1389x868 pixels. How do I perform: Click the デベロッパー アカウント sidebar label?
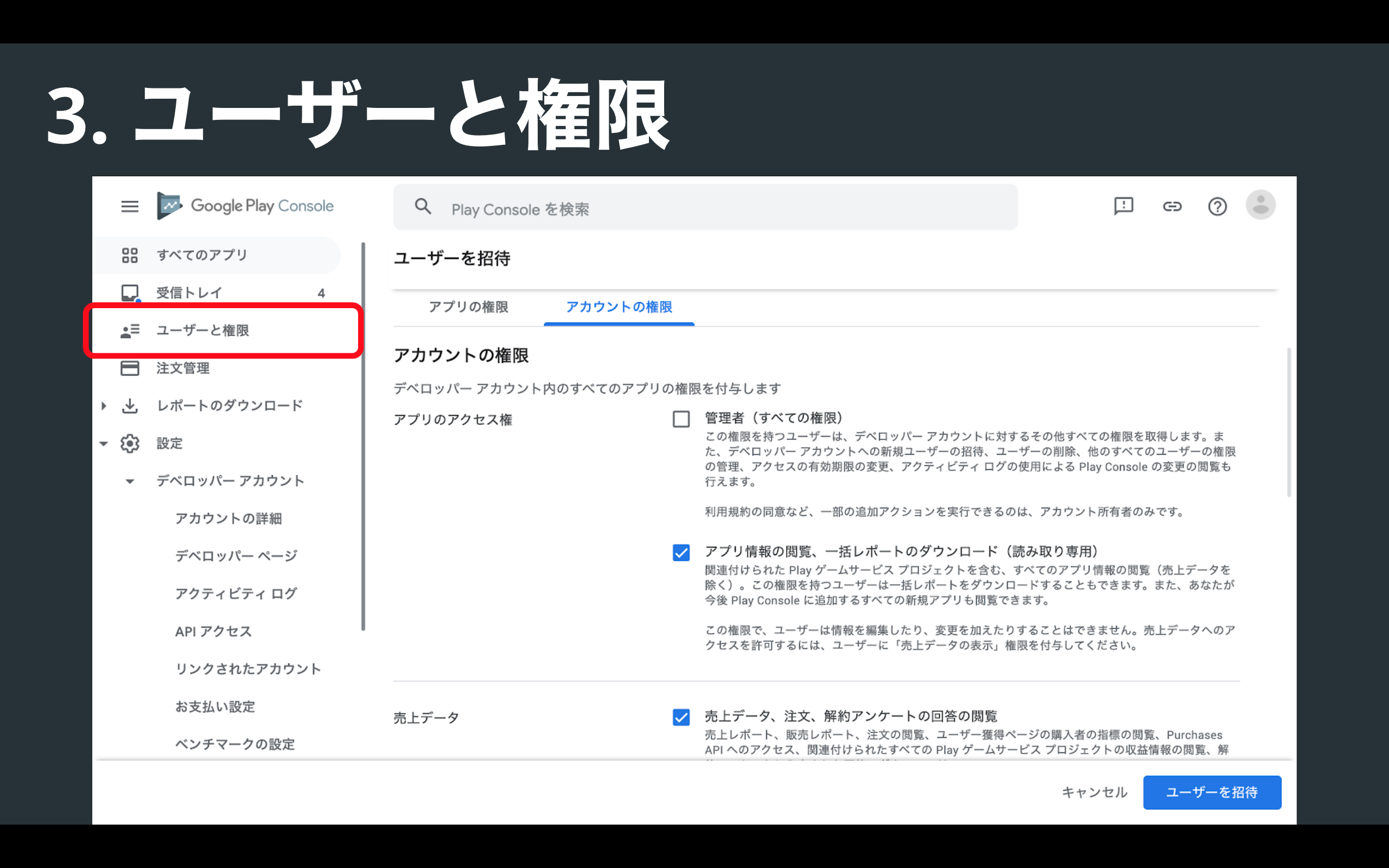[x=230, y=481]
